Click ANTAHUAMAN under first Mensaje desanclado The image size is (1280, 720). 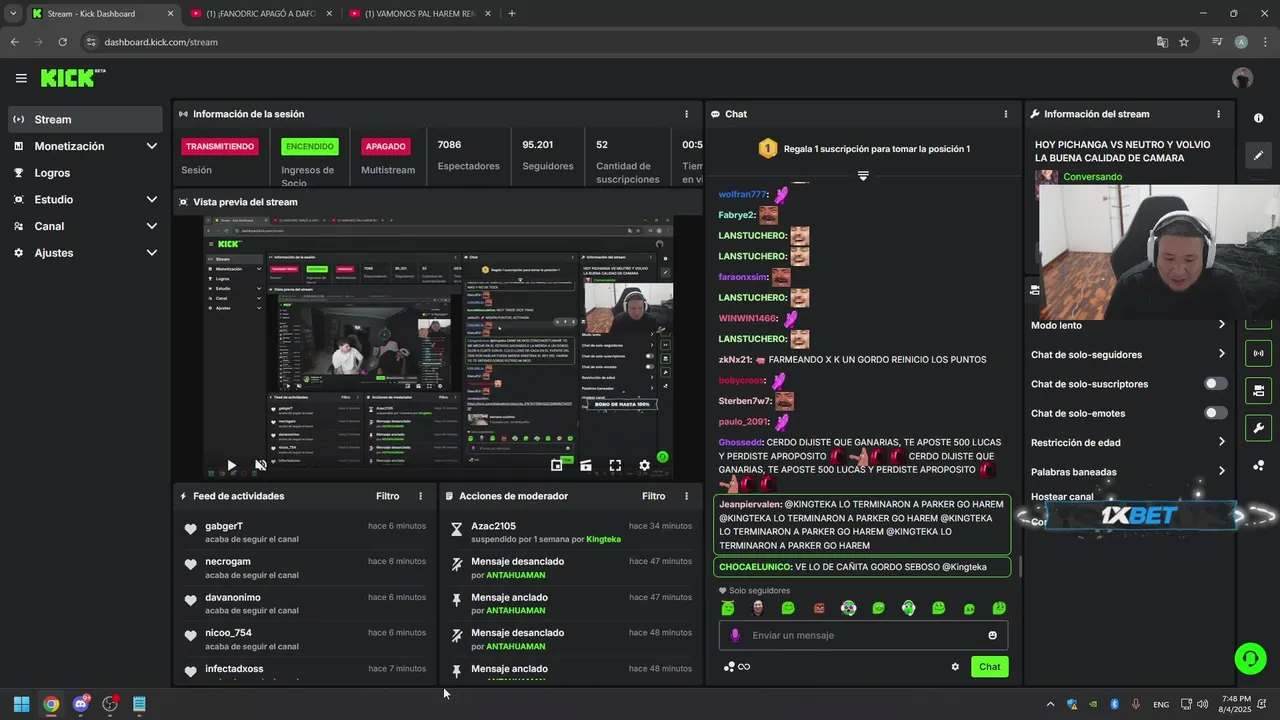pyautogui.click(x=515, y=575)
